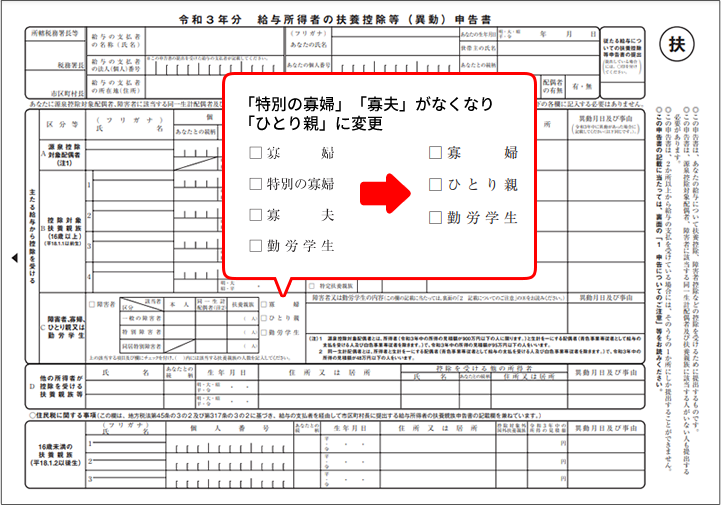Check the old 特別の寡婦 checkbox in callout
The width and height of the screenshot is (721, 505).
click(x=257, y=184)
